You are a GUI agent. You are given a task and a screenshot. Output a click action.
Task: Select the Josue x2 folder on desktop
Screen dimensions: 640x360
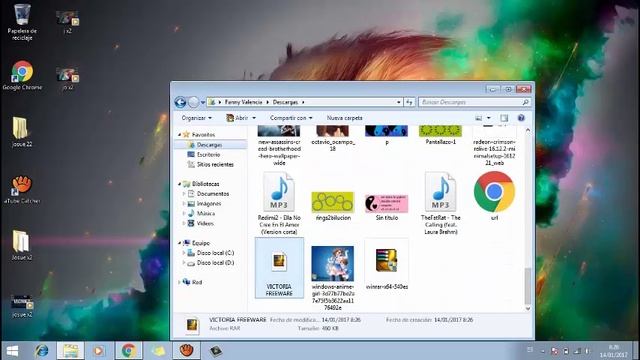(22, 245)
